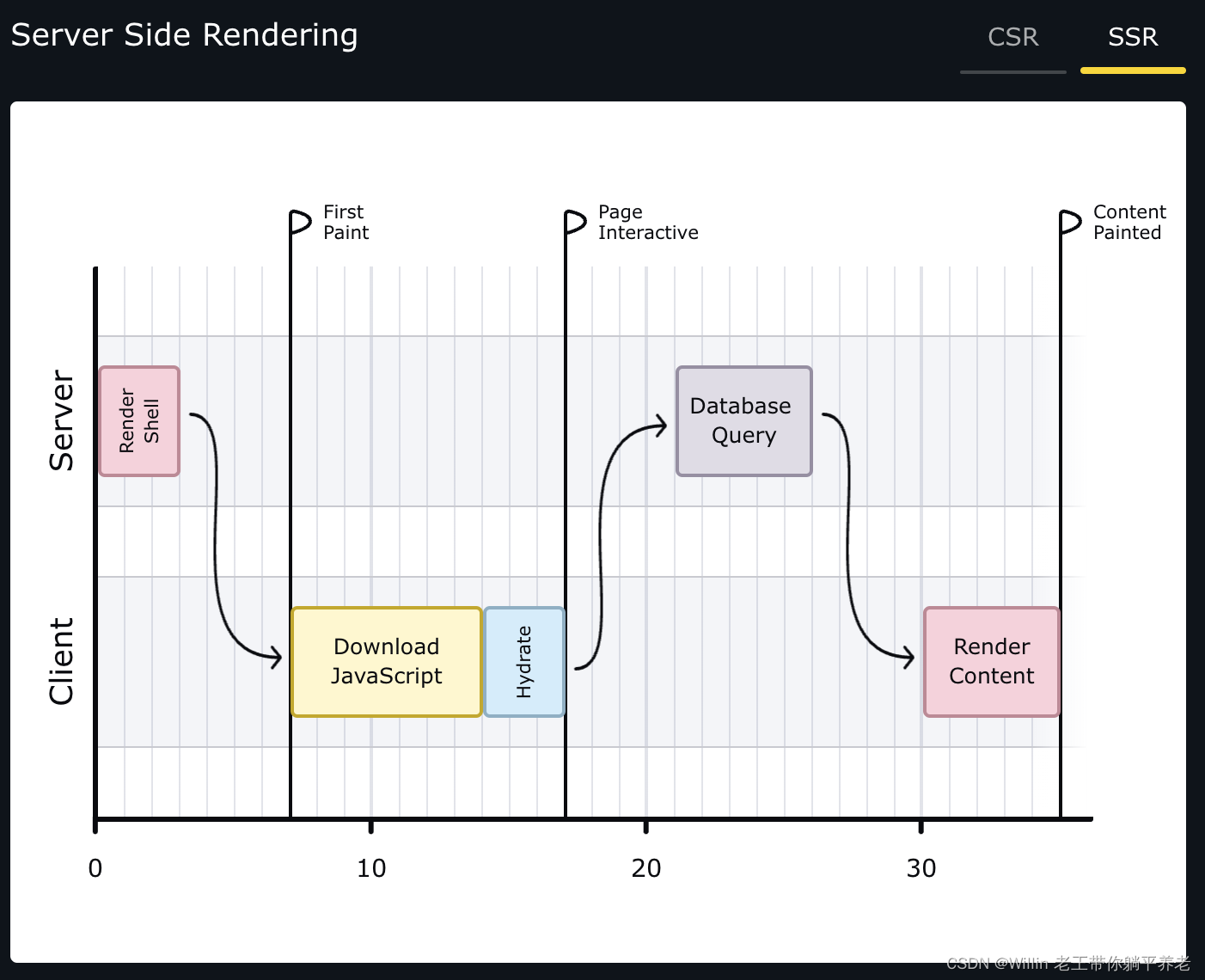Click the 'Page Interactive' label
The height and width of the screenshot is (980, 1205).
click(648, 222)
